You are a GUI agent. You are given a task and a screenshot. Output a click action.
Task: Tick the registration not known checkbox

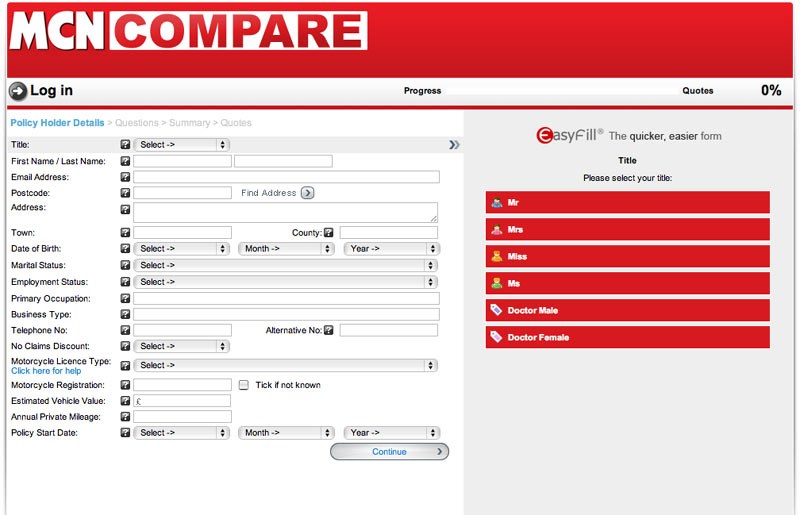click(x=244, y=385)
